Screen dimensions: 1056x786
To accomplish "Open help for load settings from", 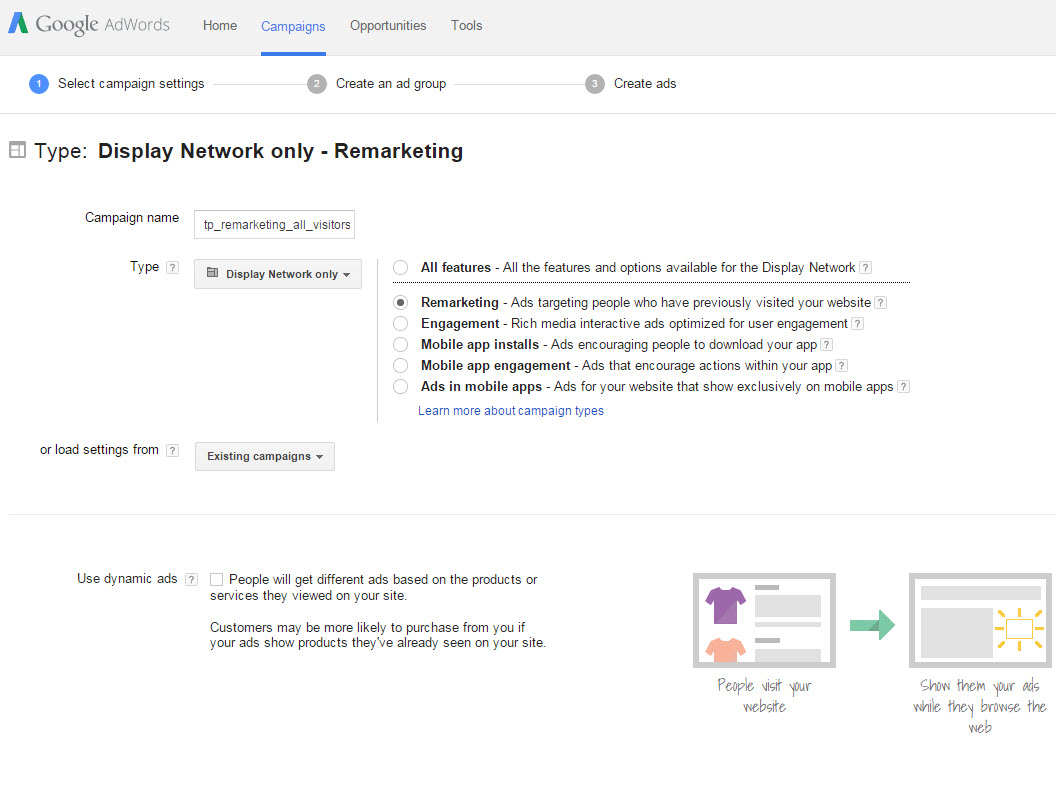I will (x=172, y=450).
